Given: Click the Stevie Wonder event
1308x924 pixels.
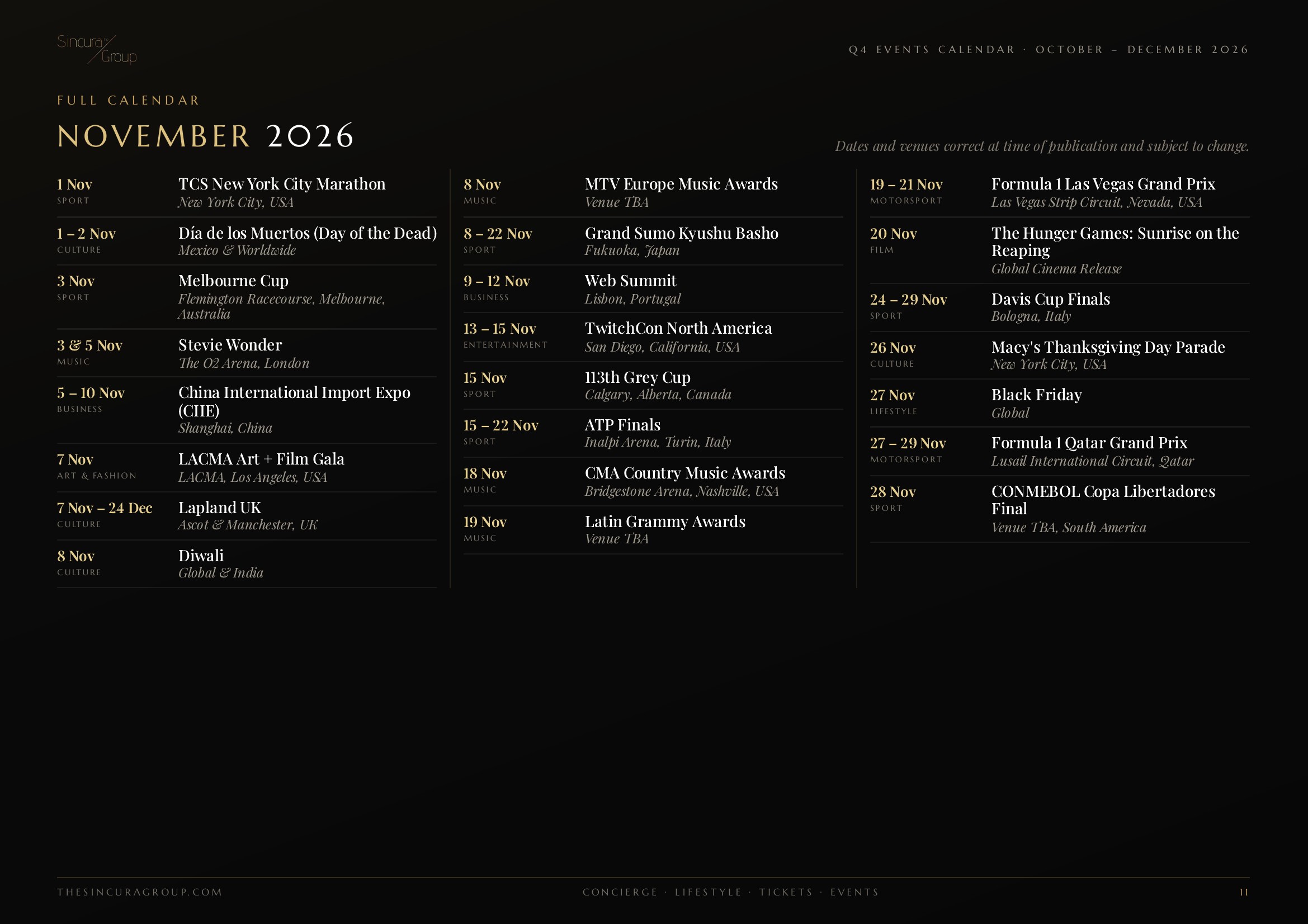Looking at the screenshot, I should [230, 345].
